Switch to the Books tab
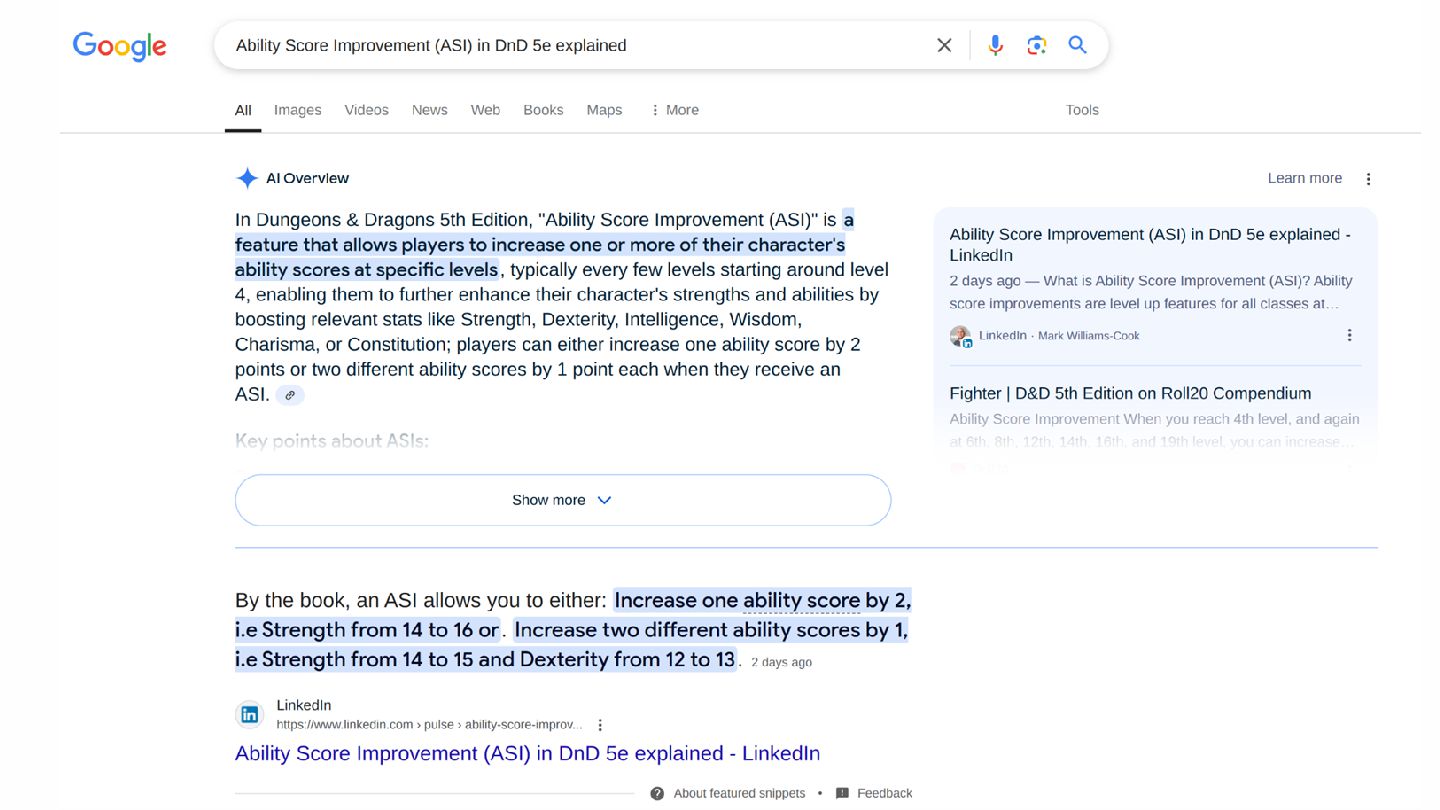 543,110
